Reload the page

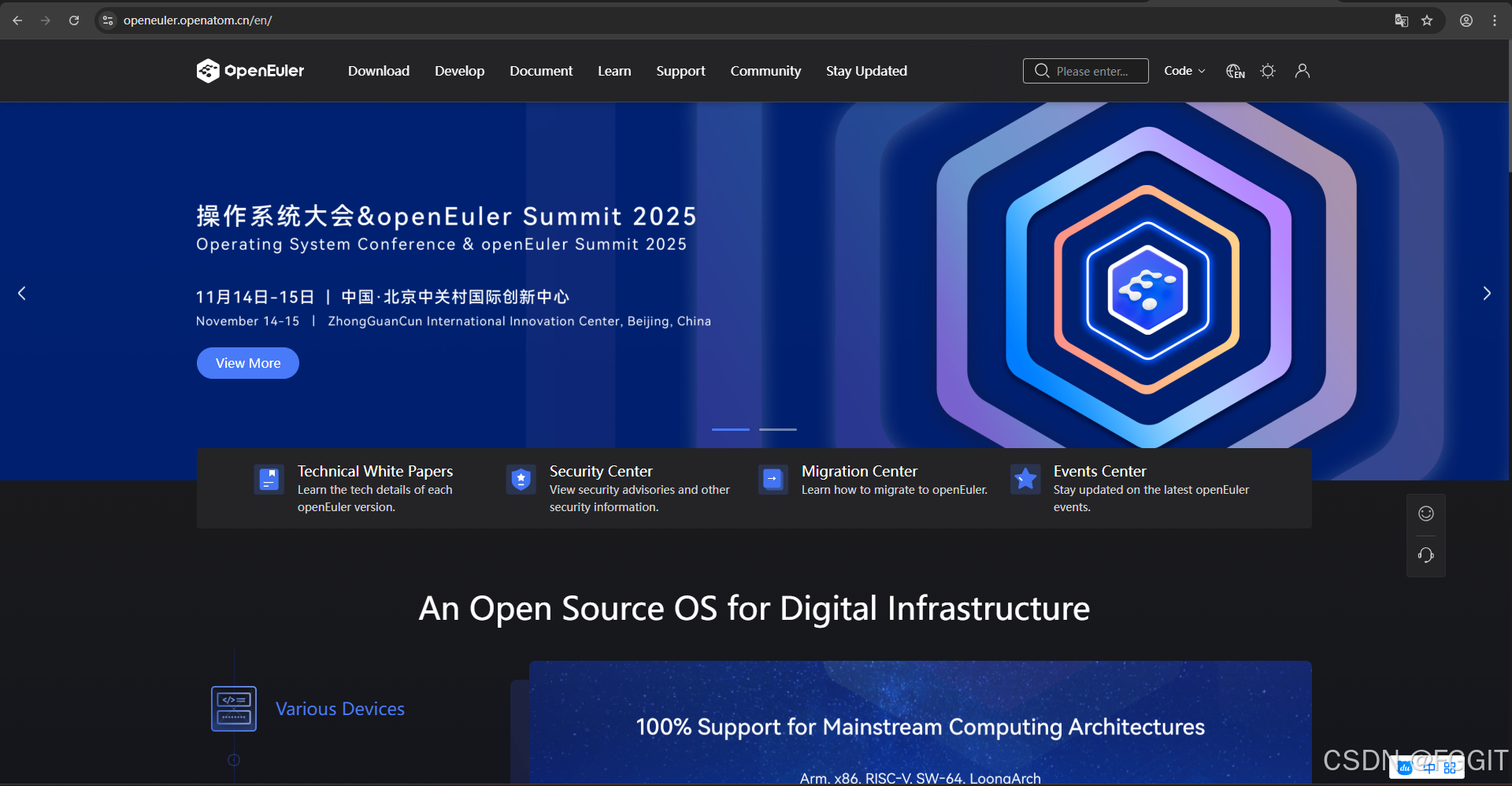point(74,20)
